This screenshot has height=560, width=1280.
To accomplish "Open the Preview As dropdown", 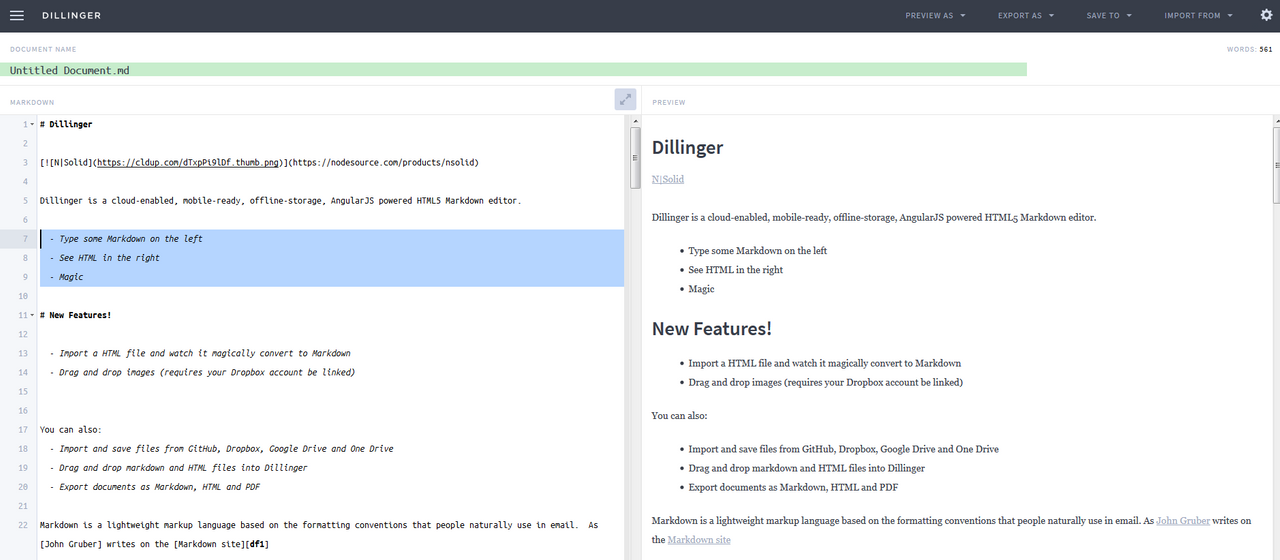I will point(935,16).
